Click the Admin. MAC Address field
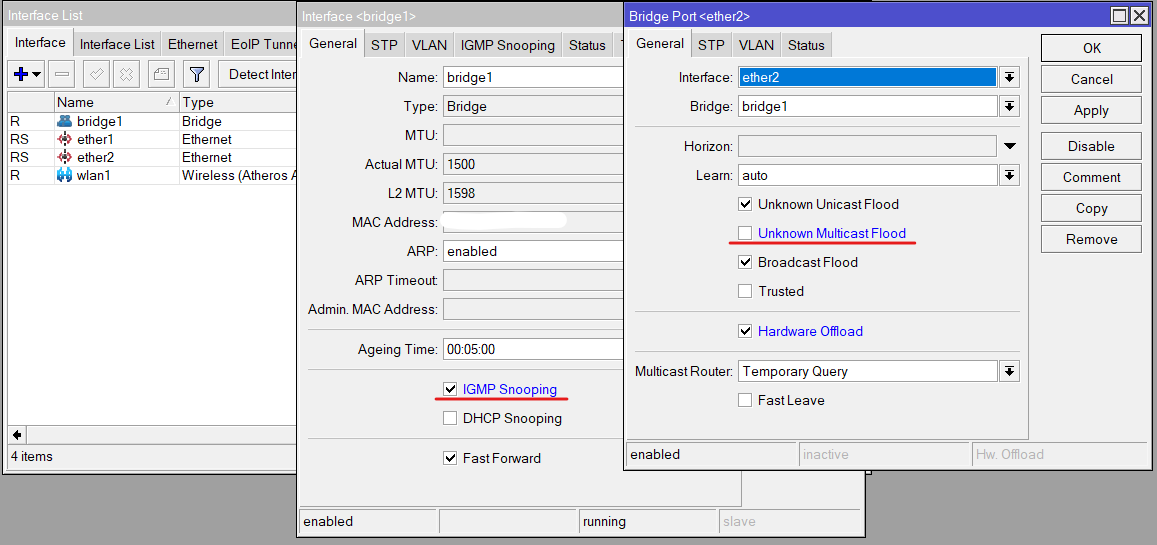The height and width of the screenshot is (545, 1157). (533, 309)
